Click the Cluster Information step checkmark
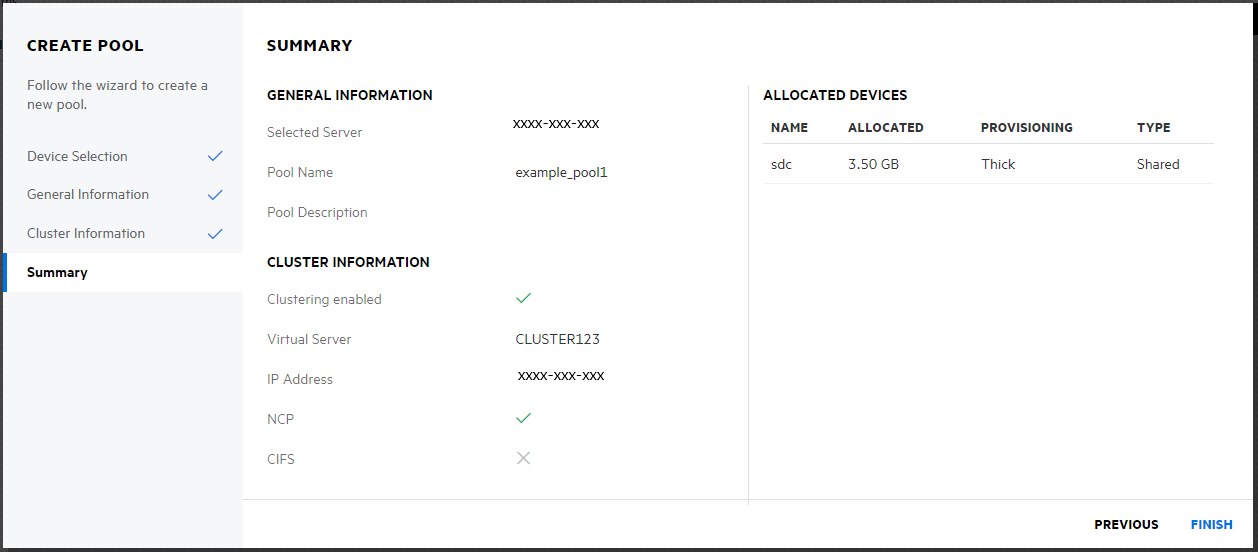This screenshot has width=1258, height=552. click(x=214, y=234)
